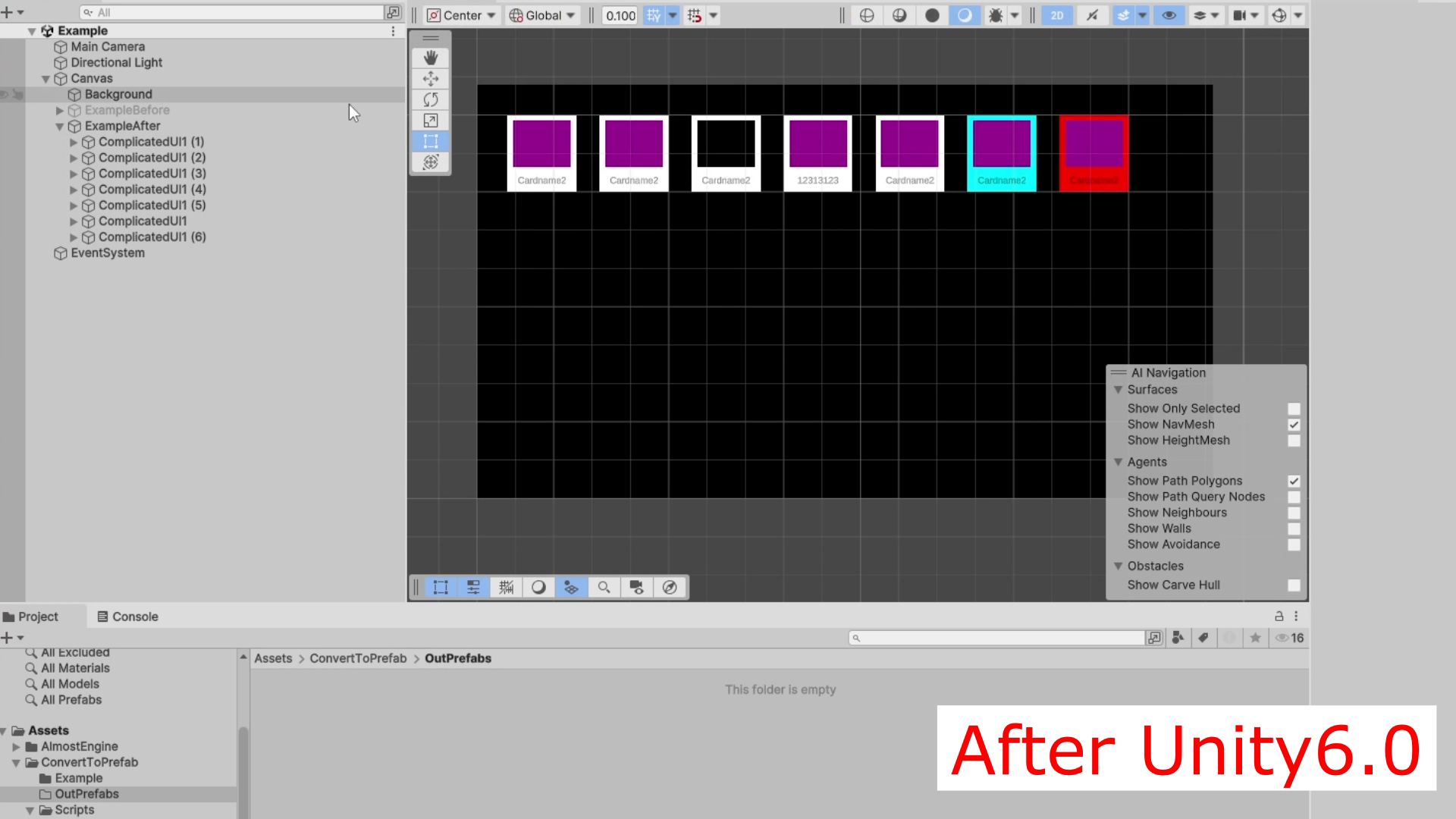Toggle Show Only Selected checkbox
Screen dimensions: 1456x819
coord(1294,409)
